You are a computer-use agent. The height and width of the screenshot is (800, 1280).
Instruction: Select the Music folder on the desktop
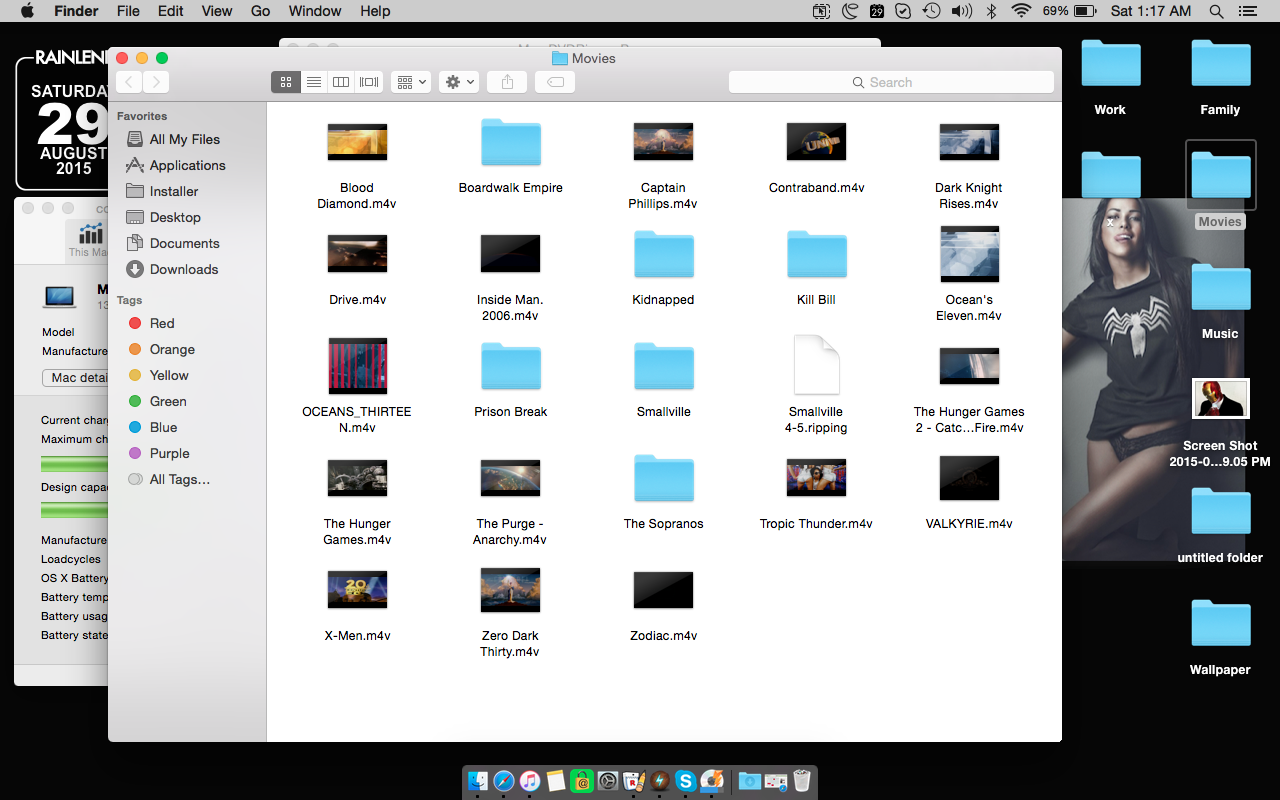[x=1220, y=287]
